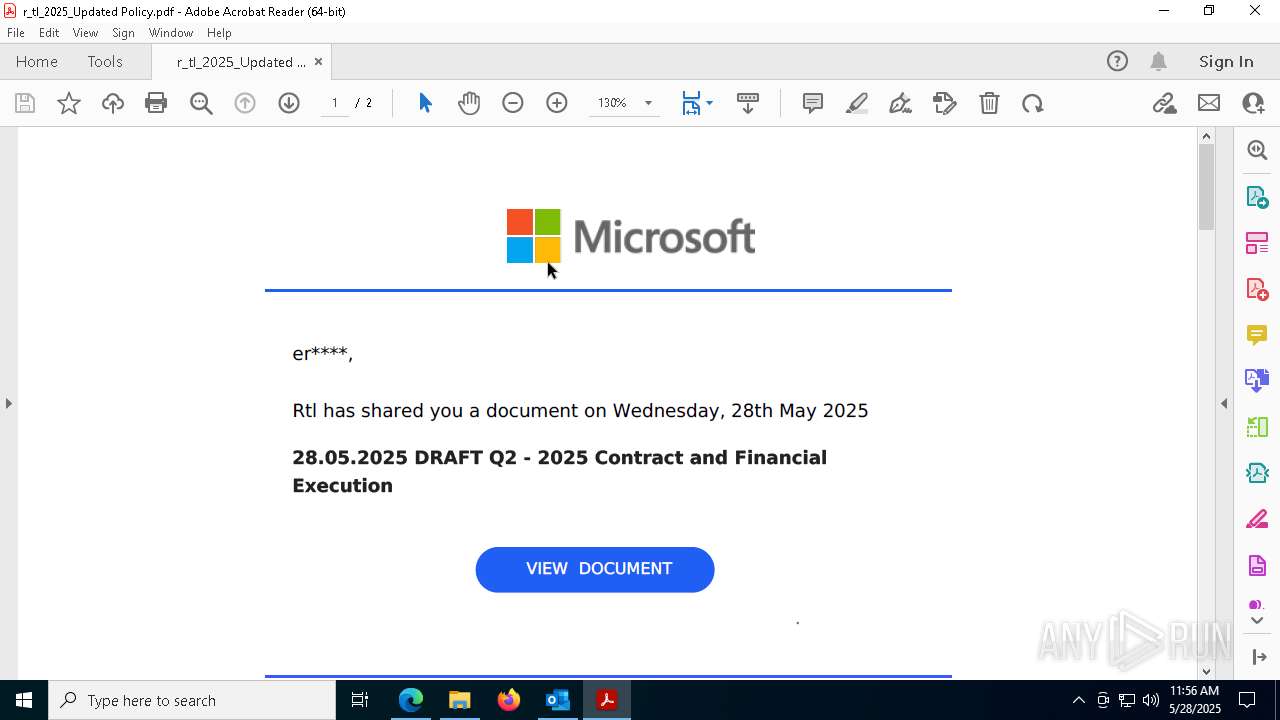Click scrollbar down arrow

click(1206, 671)
